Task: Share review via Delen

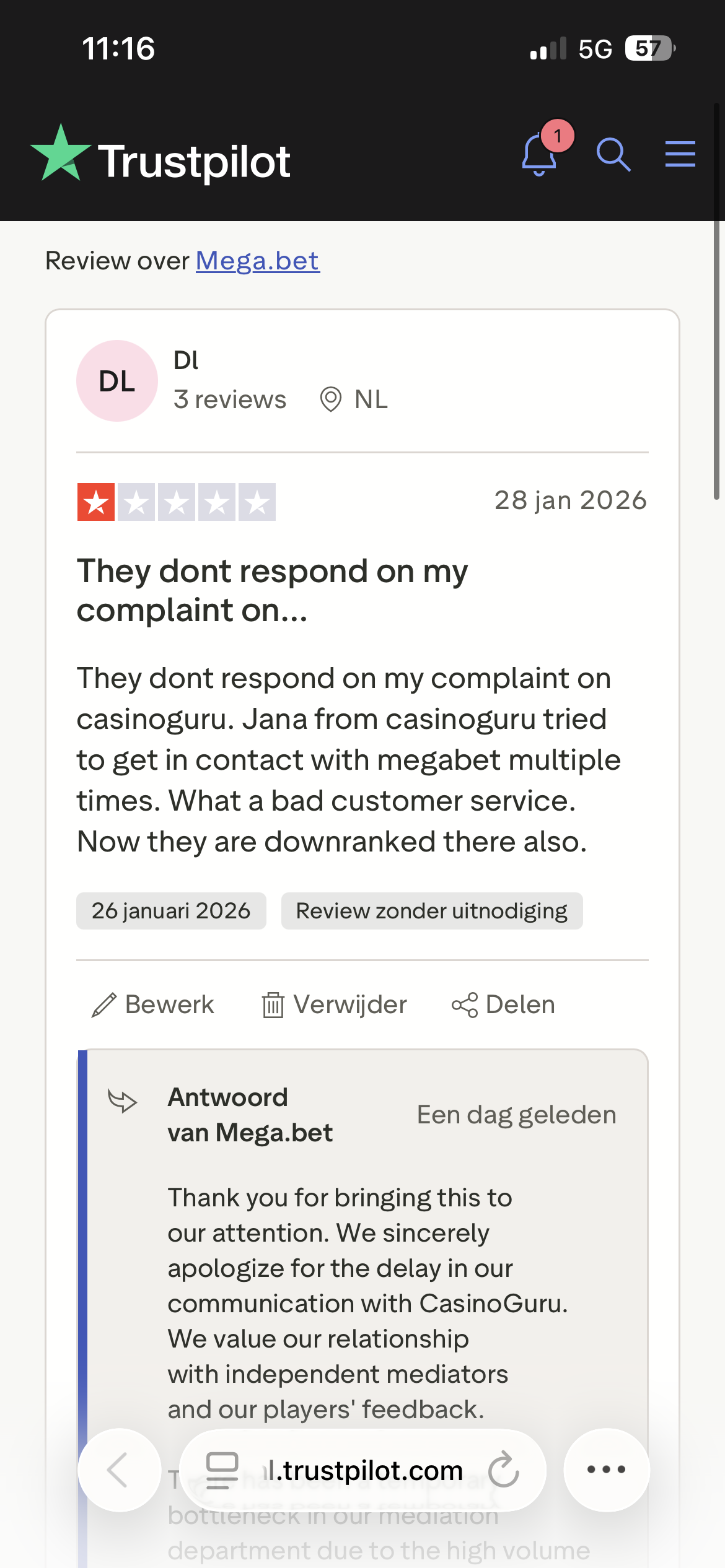Action: pos(503,1004)
